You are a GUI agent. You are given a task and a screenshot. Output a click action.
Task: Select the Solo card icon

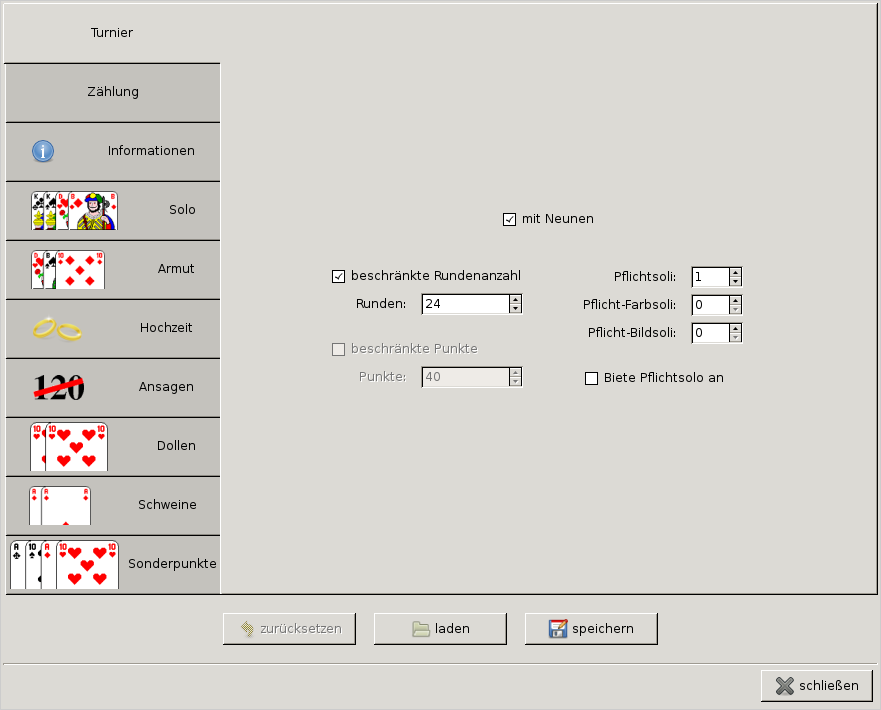74,210
